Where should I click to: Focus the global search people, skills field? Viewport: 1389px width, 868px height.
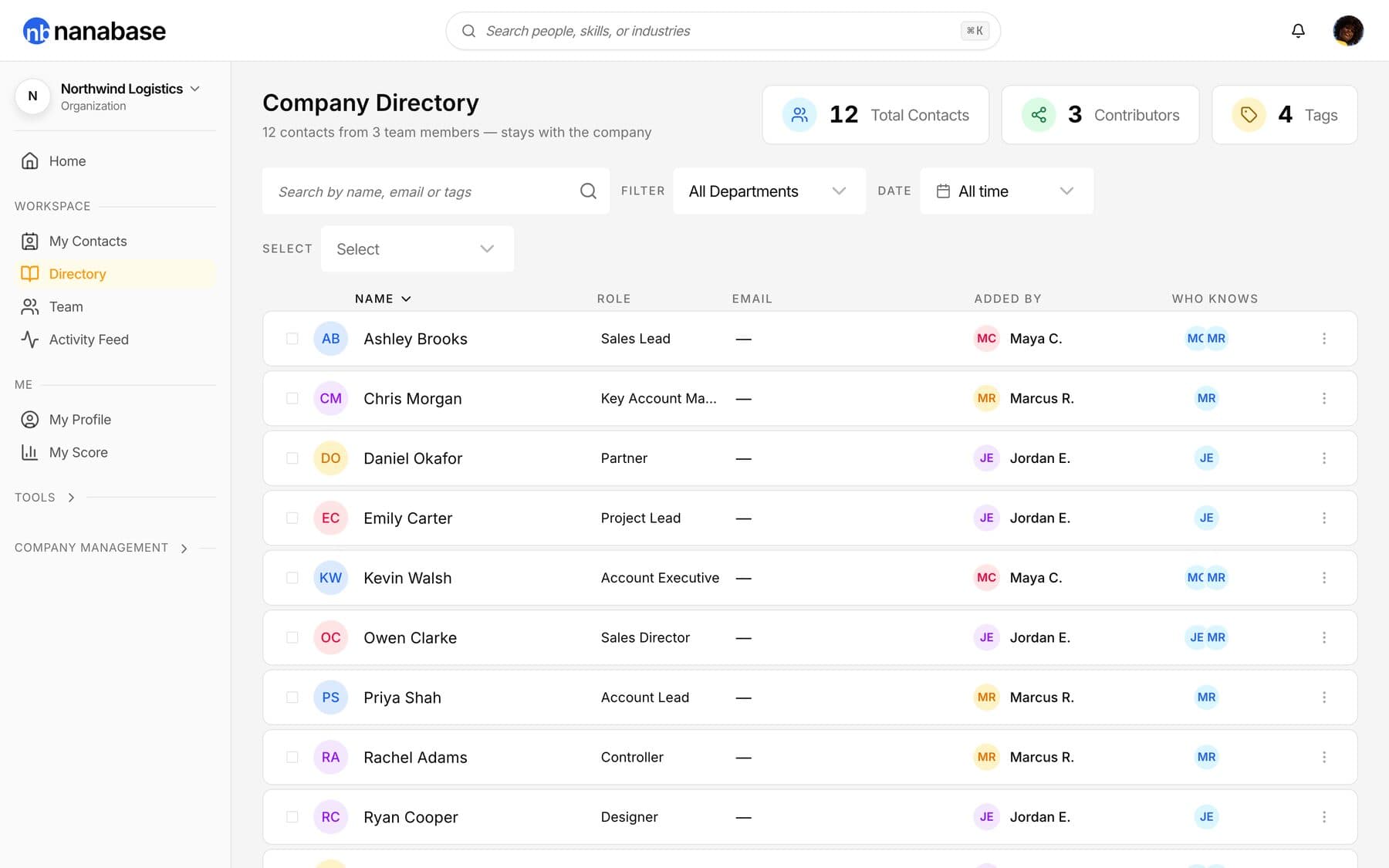pos(723,31)
